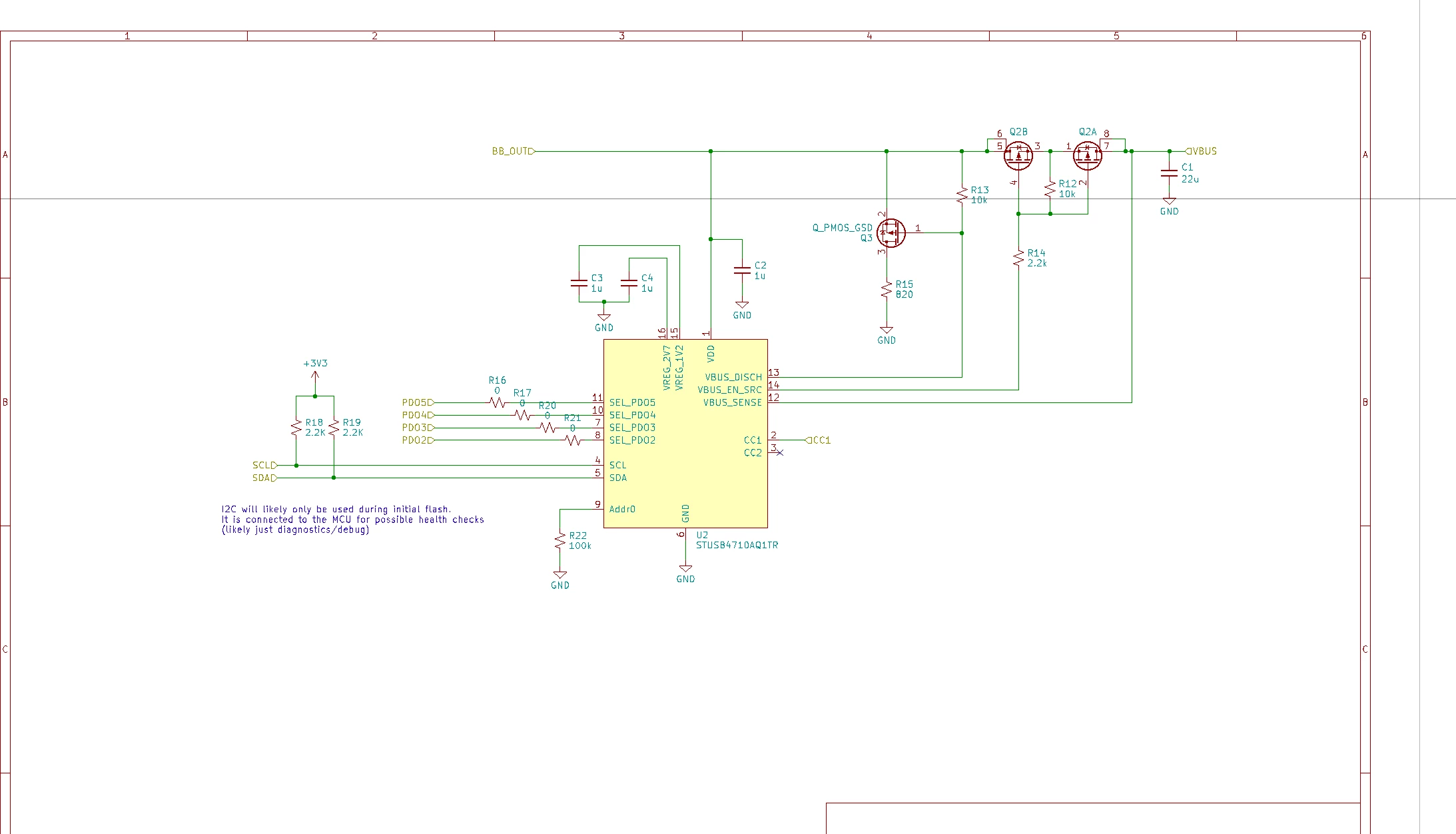
Task: Select capacitor C3 symbol
Action: point(579,283)
